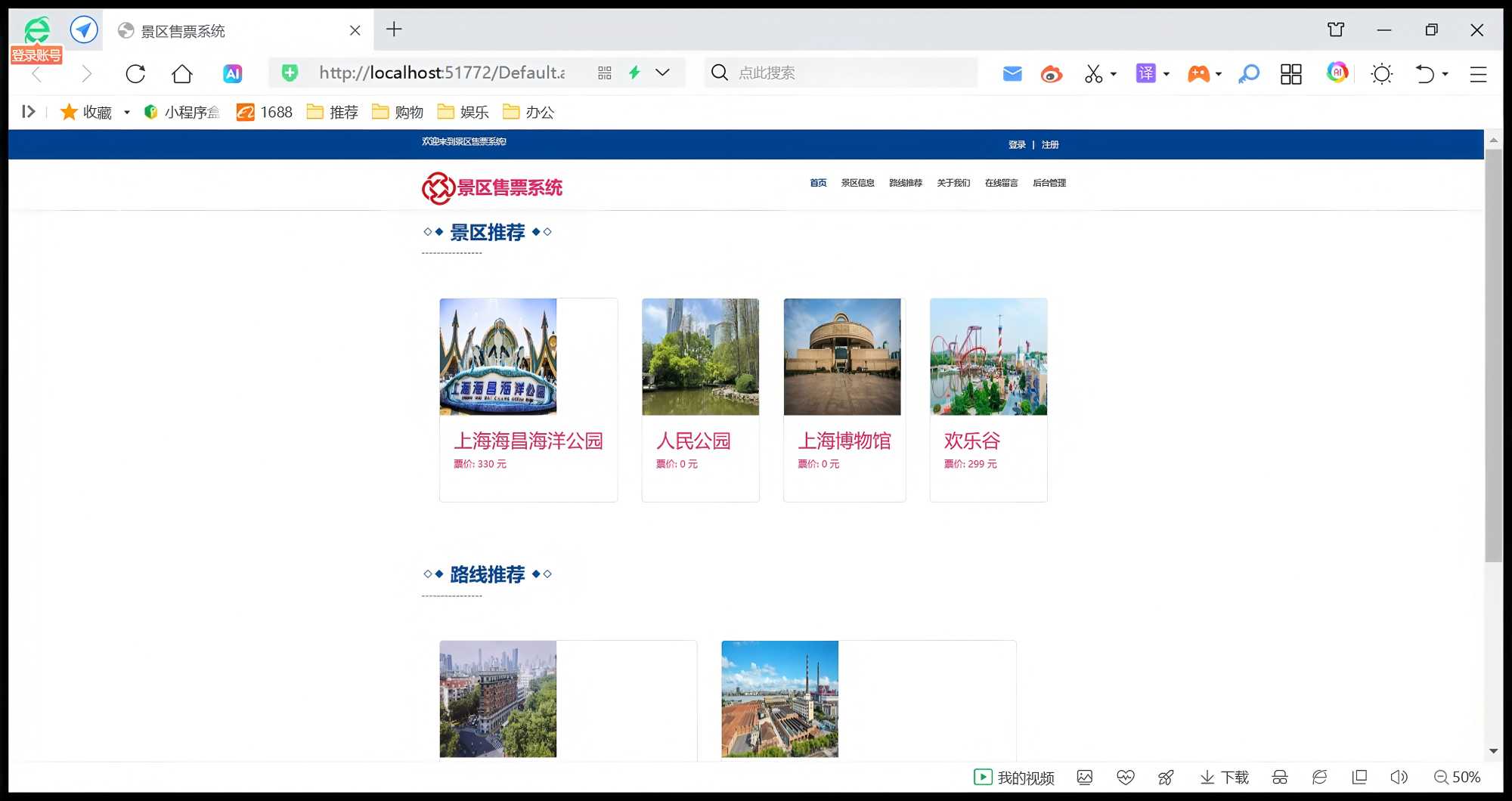Toggle sidebar with the bookmarks bar arrow
The width and height of the screenshot is (1512, 801).
[x=29, y=112]
